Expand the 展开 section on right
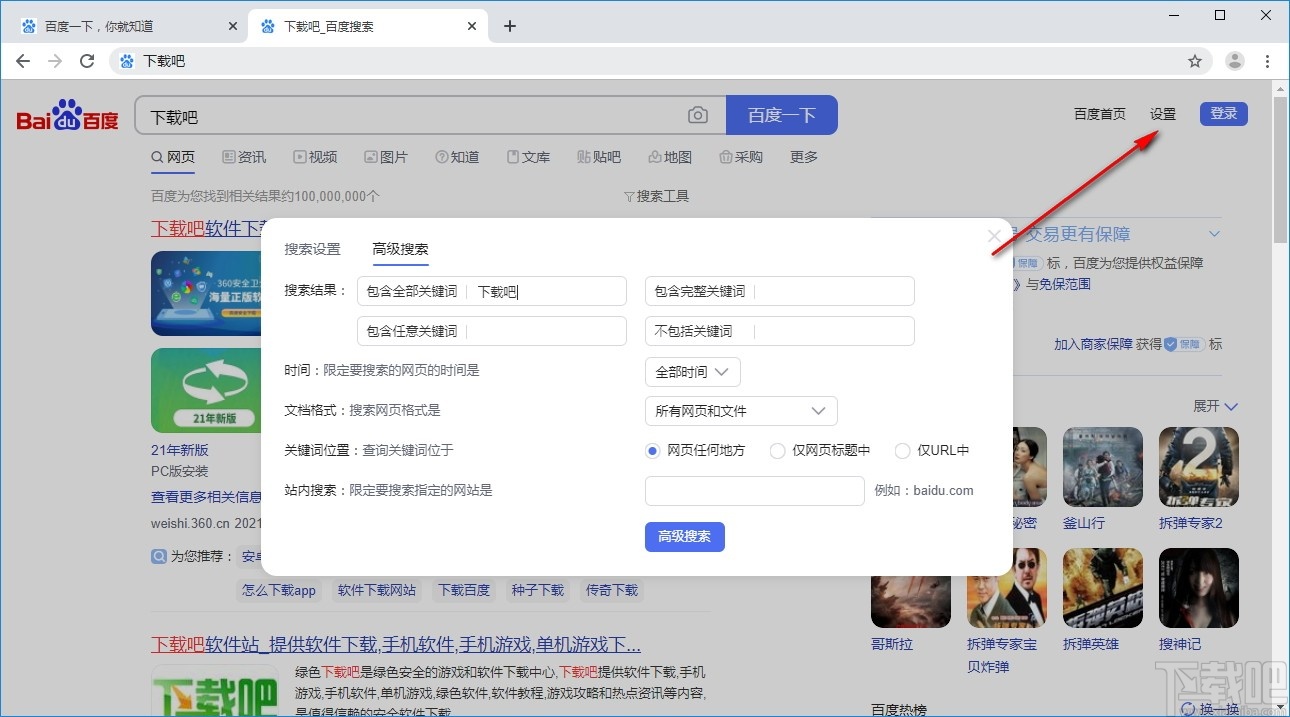Image resolution: width=1290 pixels, height=717 pixels. [1215, 406]
